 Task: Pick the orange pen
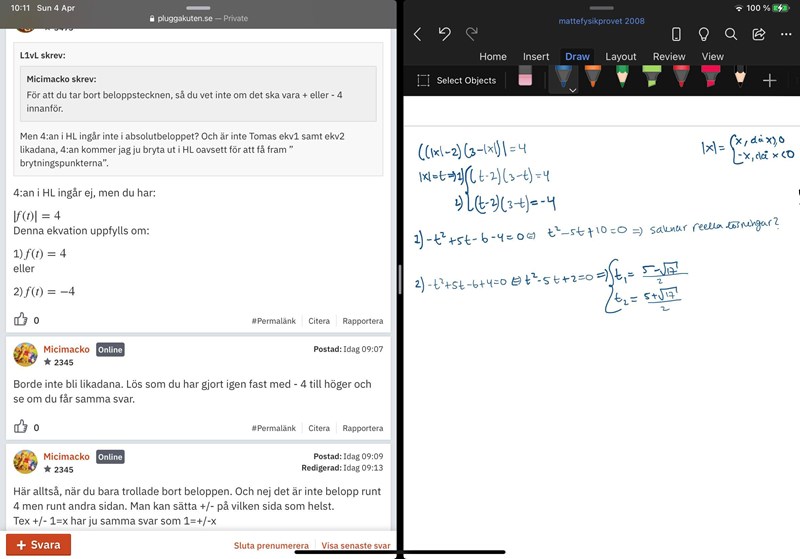tap(592, 78)
